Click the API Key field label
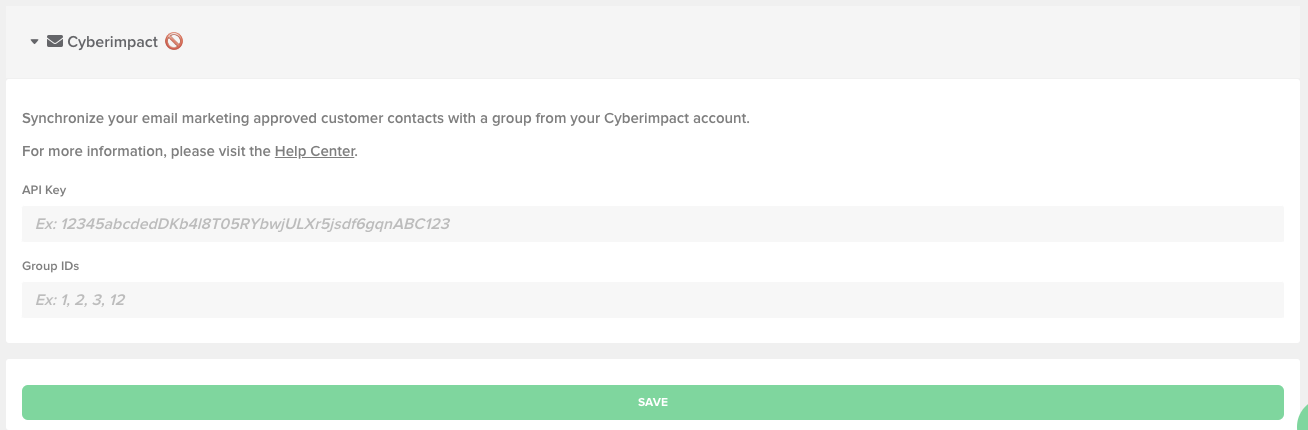Screen dimensions: 1308x430 44,190
